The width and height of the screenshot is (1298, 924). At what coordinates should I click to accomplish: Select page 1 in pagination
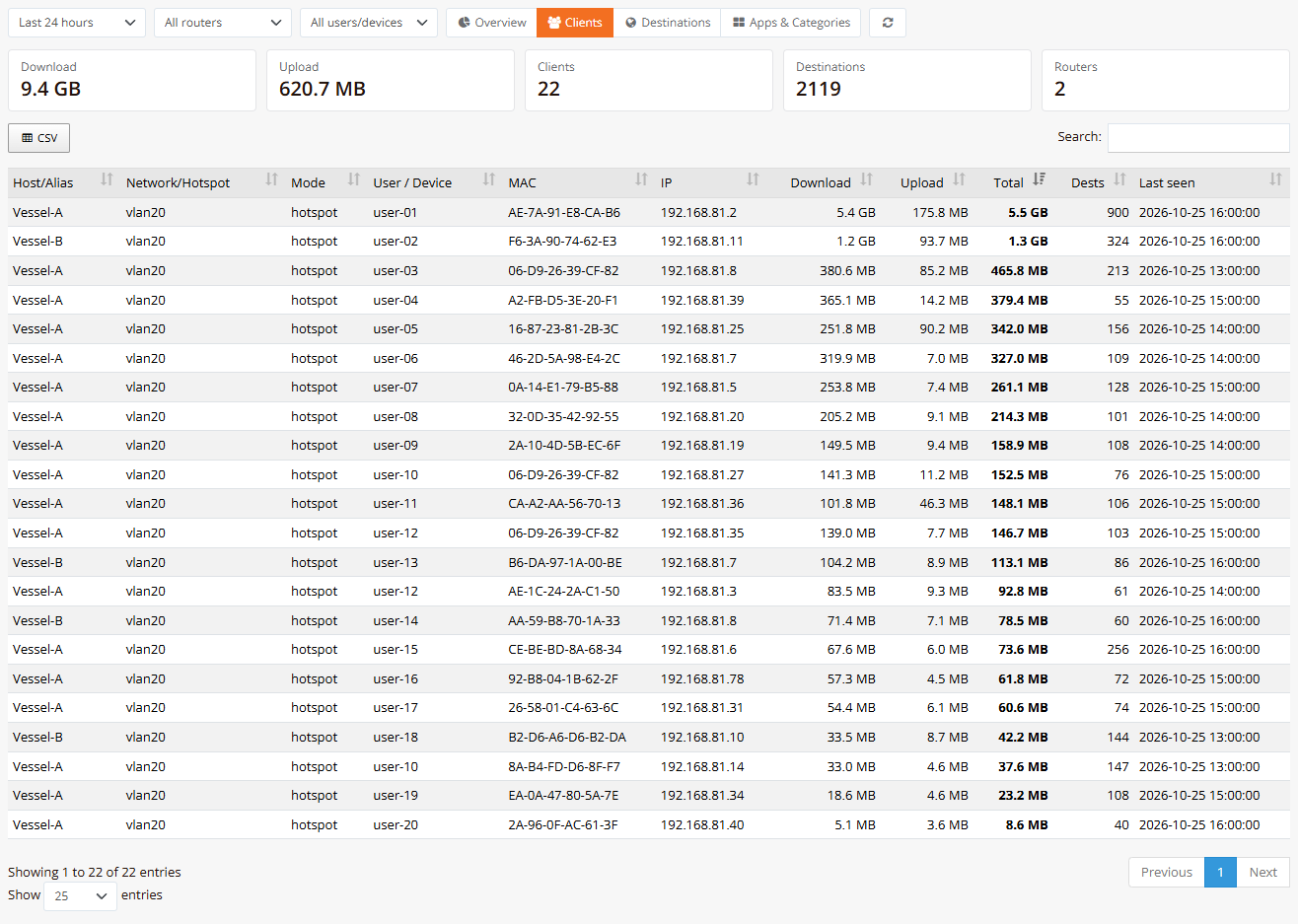click(1220, 872)
